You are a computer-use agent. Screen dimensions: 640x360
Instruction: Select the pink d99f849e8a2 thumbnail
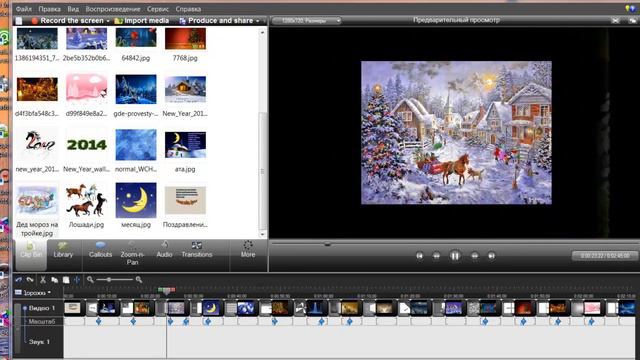(x=87, y=89)
